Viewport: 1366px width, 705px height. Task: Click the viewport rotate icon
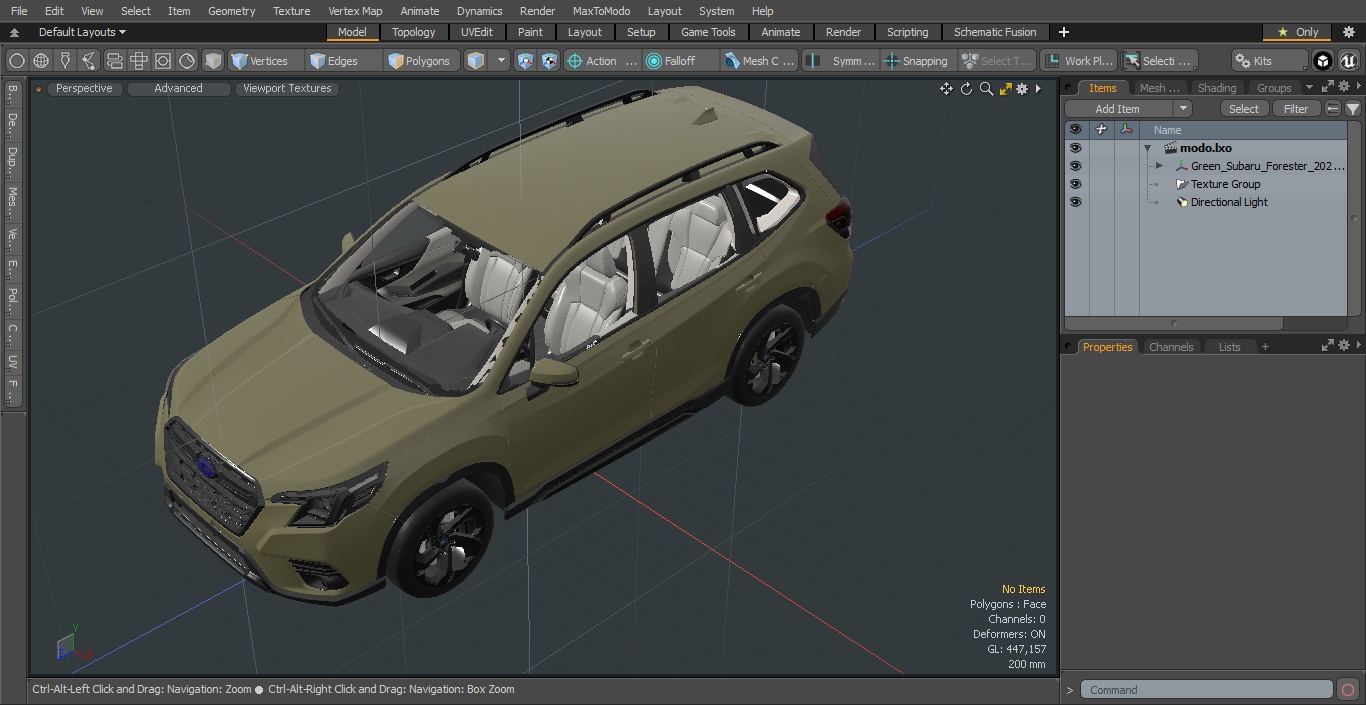coord(966,89)
